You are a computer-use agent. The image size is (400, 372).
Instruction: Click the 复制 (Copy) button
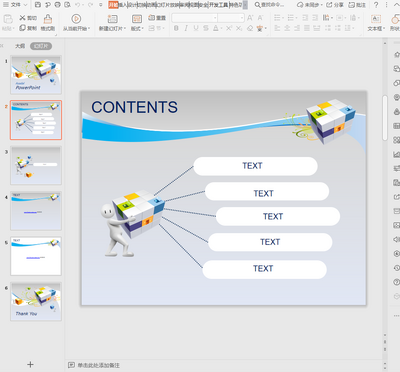(28, 28)
